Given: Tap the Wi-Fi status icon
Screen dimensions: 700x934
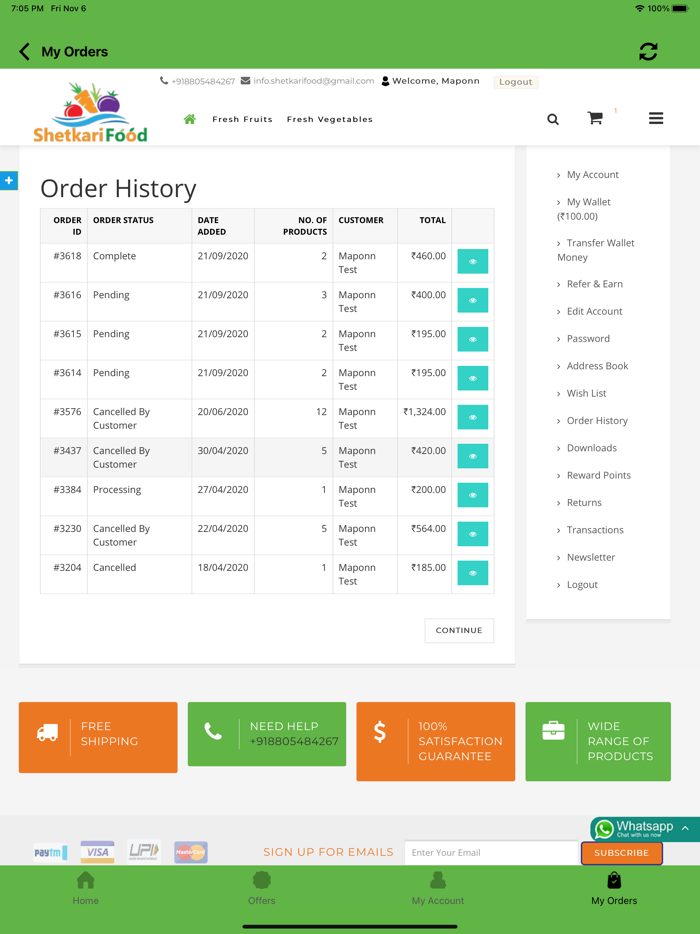Looking at the screenshot, I should coord(640,8).
